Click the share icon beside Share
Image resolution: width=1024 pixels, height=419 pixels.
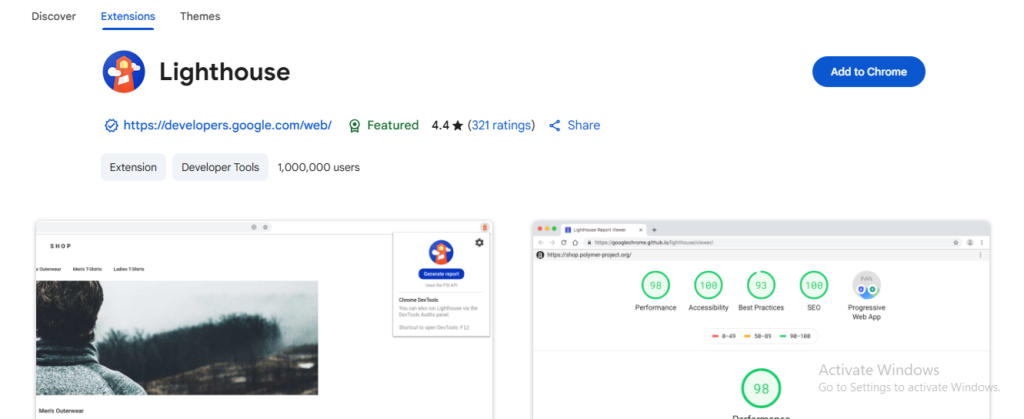[554, 125]
